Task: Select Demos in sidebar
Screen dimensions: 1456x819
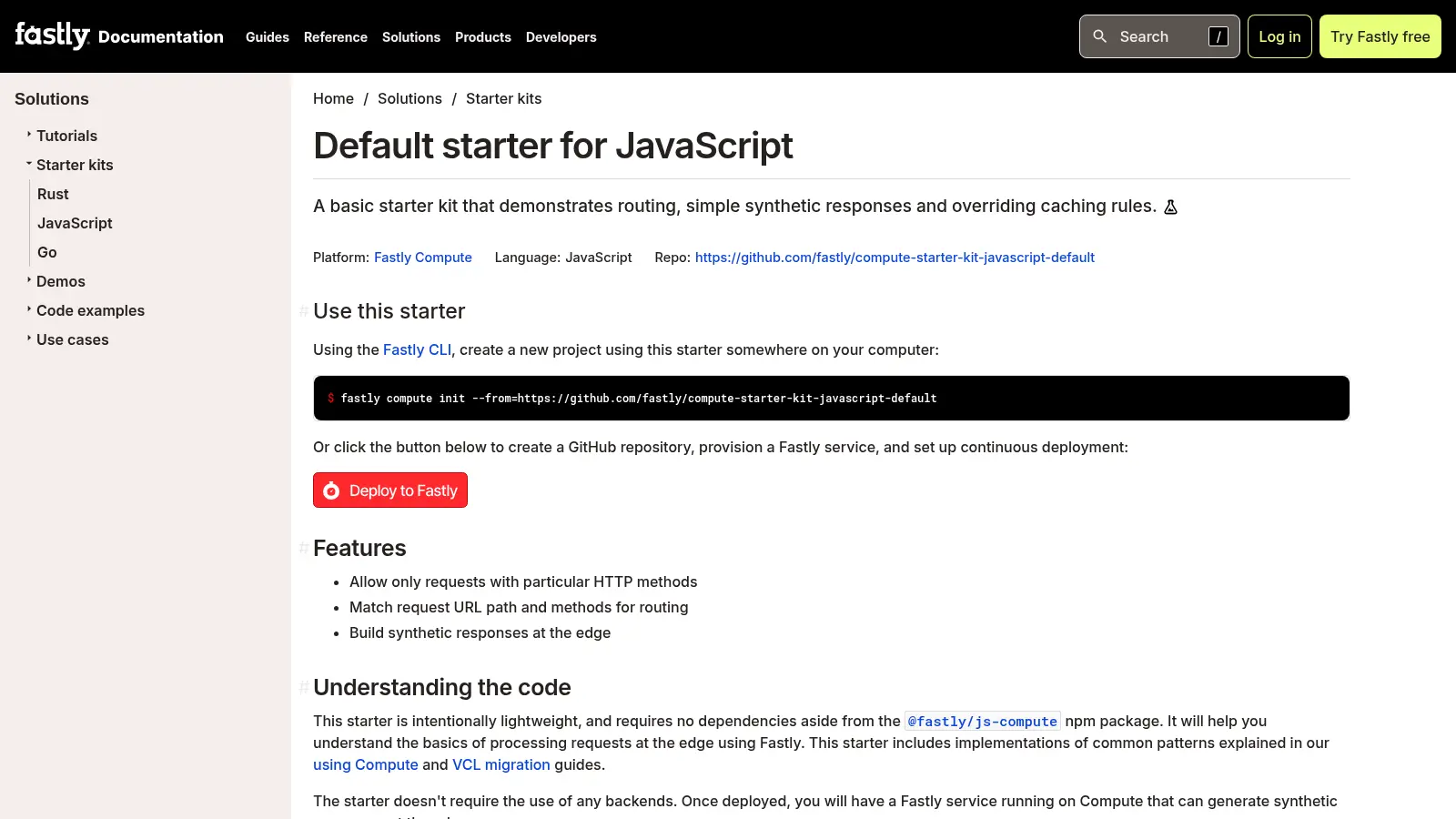Action: [61, 281]
